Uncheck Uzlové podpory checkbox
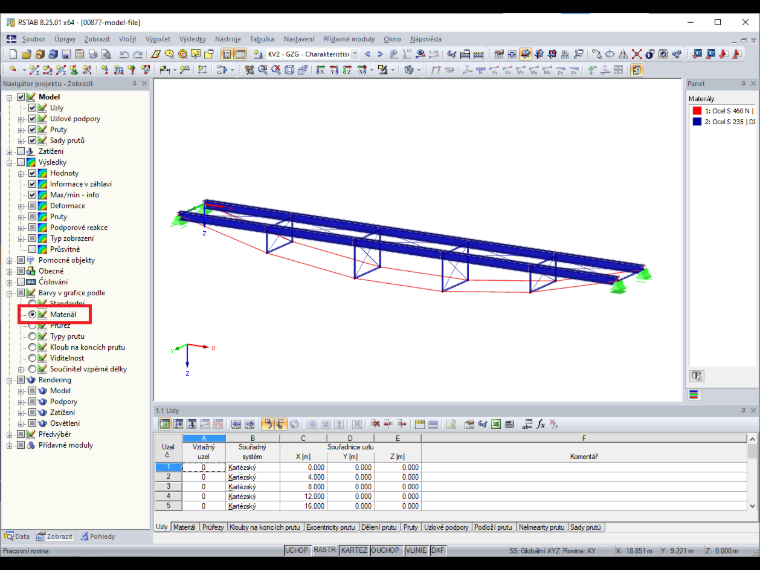Screen dimensions: 760x570 pyautogui.click(x=32, y=119)
